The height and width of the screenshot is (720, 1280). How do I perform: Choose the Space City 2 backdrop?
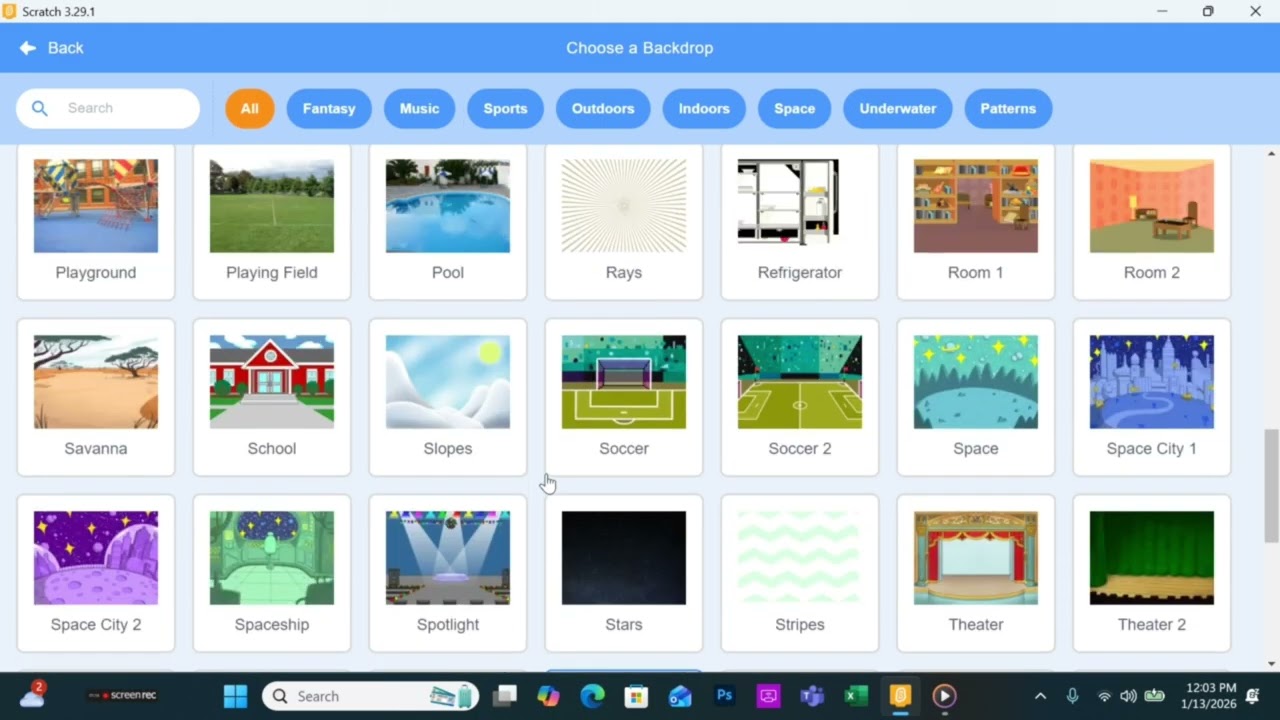pos(96,573)
